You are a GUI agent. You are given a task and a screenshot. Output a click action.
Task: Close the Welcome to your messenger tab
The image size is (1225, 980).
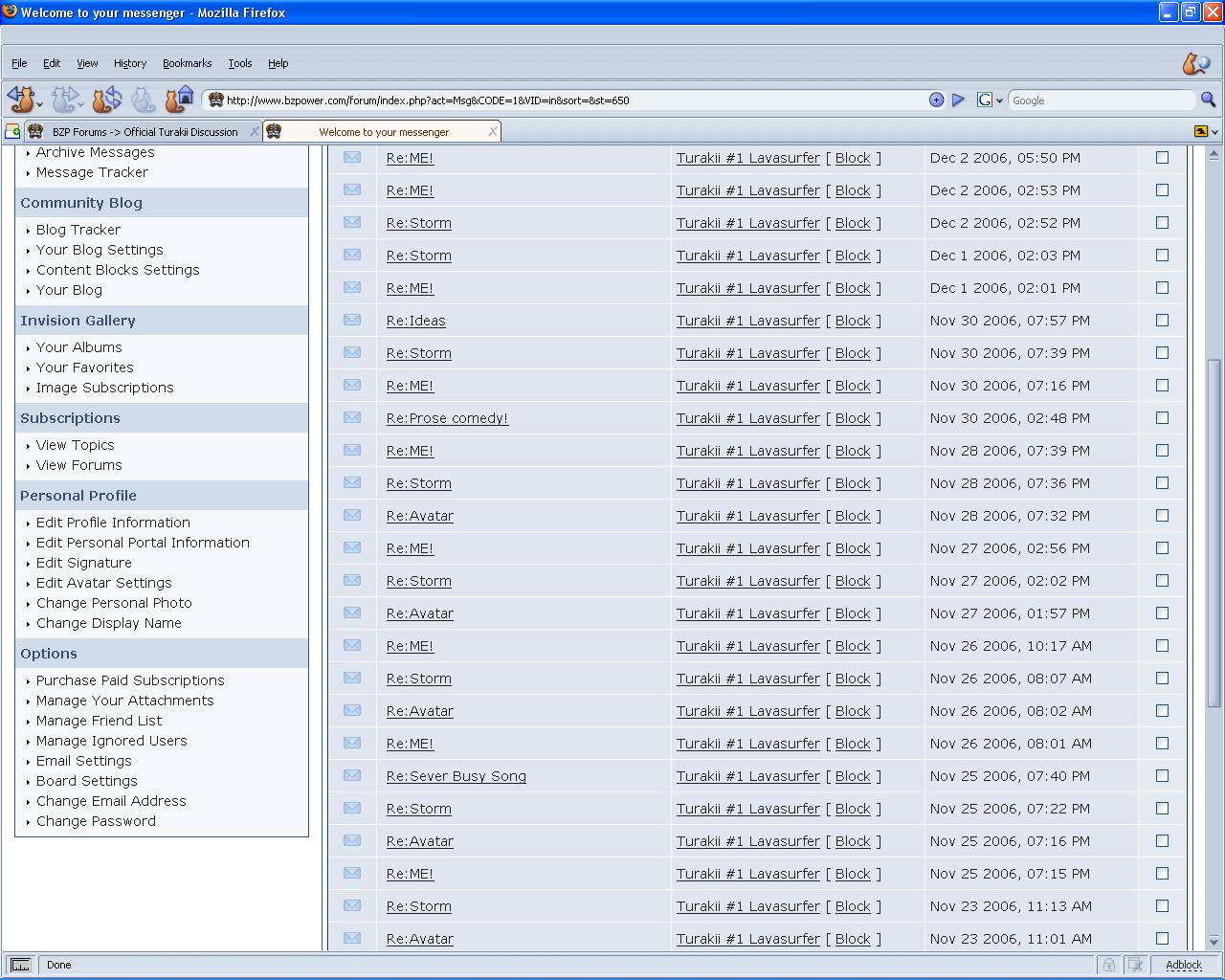coord(493,132)
